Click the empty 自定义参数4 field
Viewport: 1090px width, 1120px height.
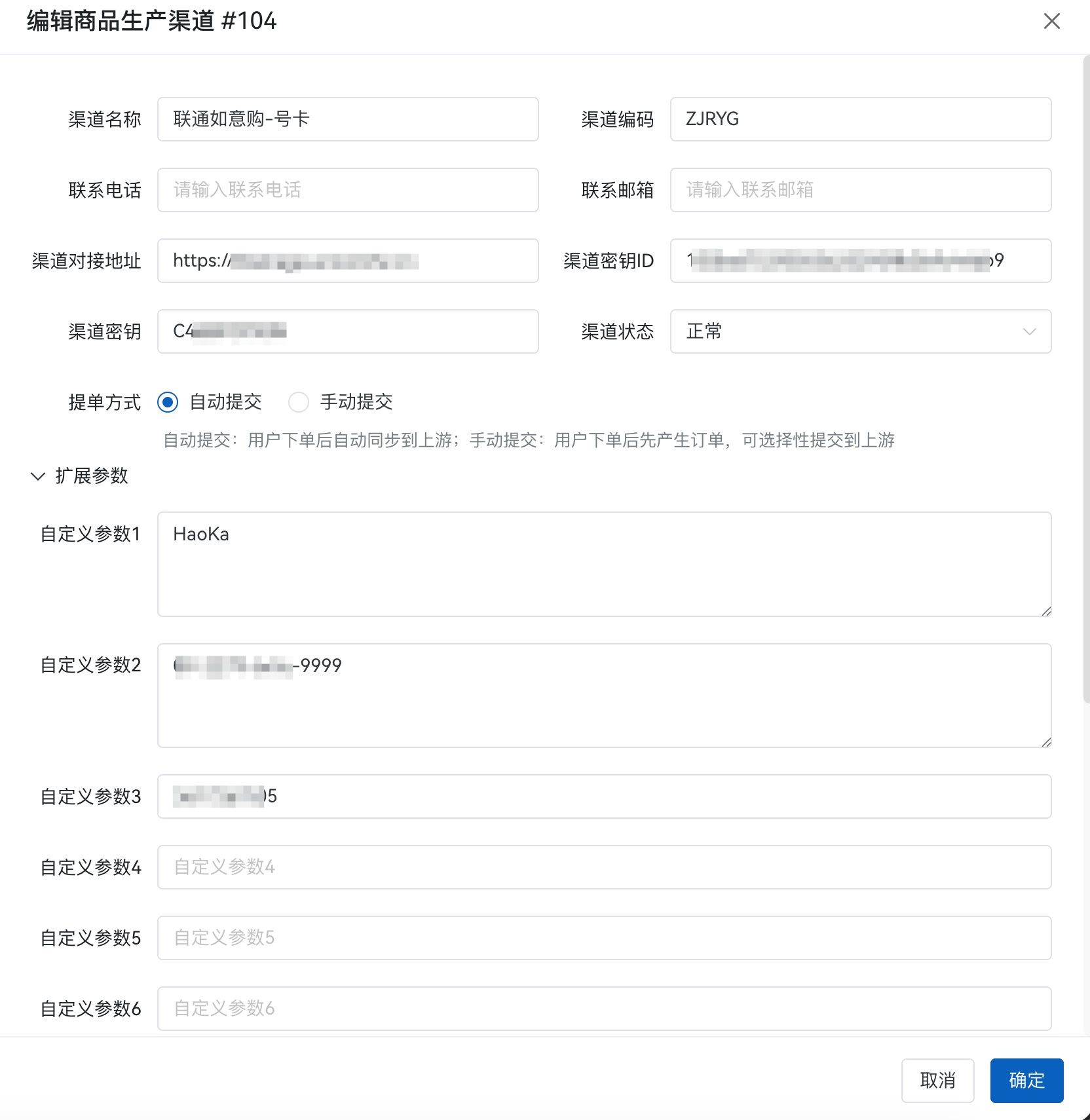pyautogui.click(x=603, y=867)
